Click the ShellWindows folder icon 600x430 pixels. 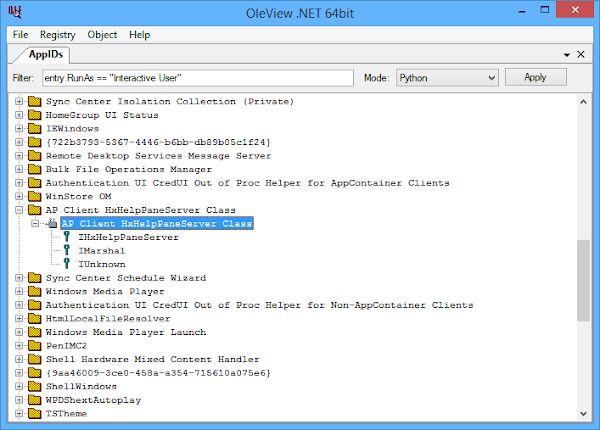pos(34,386)
